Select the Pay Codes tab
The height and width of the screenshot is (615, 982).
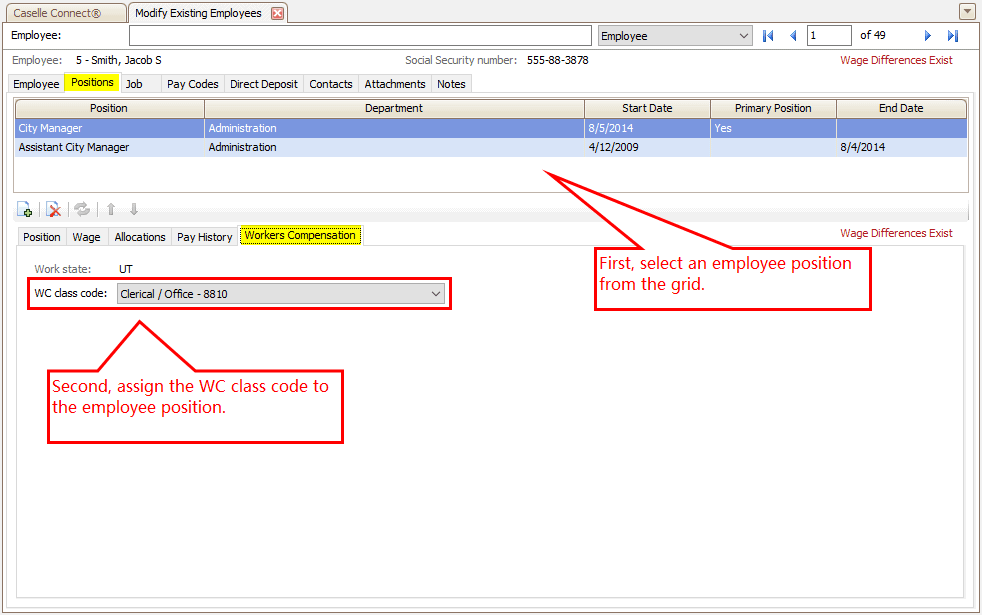click(x=192, y=84)
